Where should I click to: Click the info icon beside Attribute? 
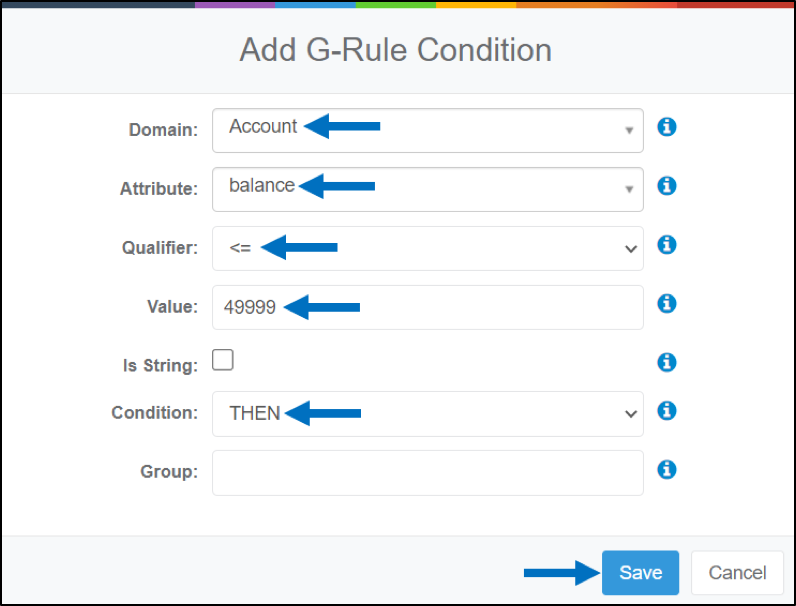pos(667,186)
